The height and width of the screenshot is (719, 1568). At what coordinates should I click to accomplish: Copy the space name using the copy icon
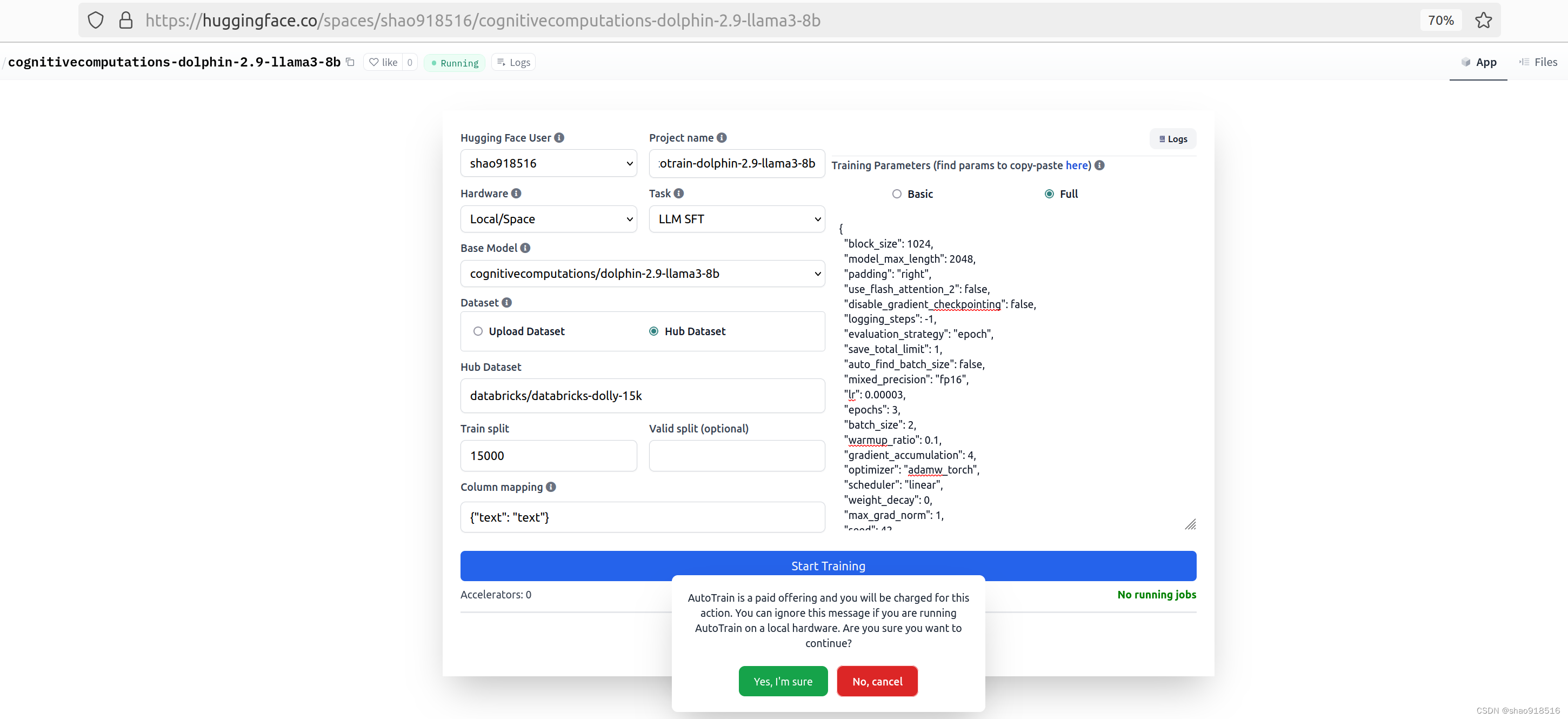pos(350,62)
